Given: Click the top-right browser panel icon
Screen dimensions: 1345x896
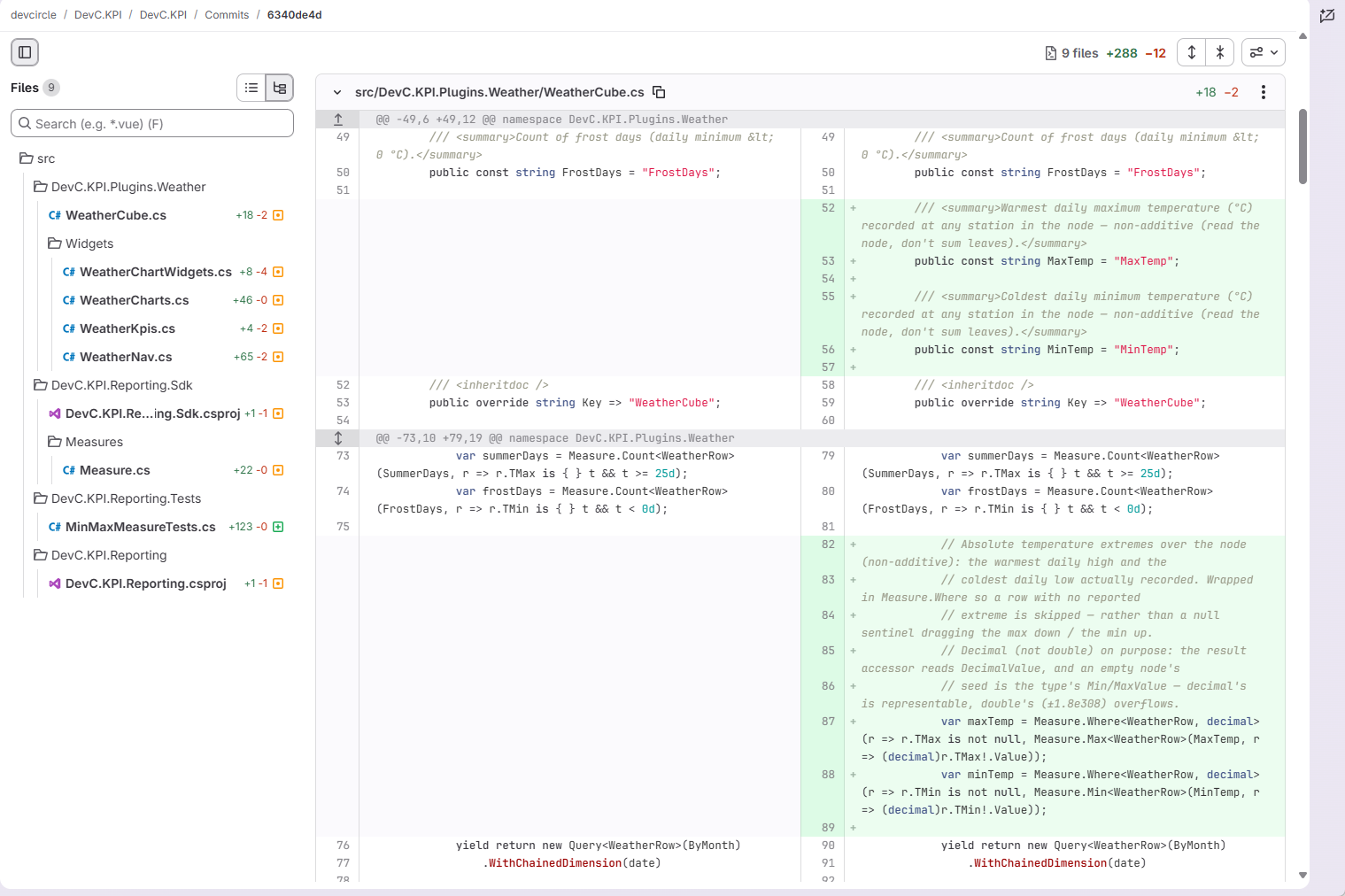Looking at the screenshot, I should tap(1326, 15).
